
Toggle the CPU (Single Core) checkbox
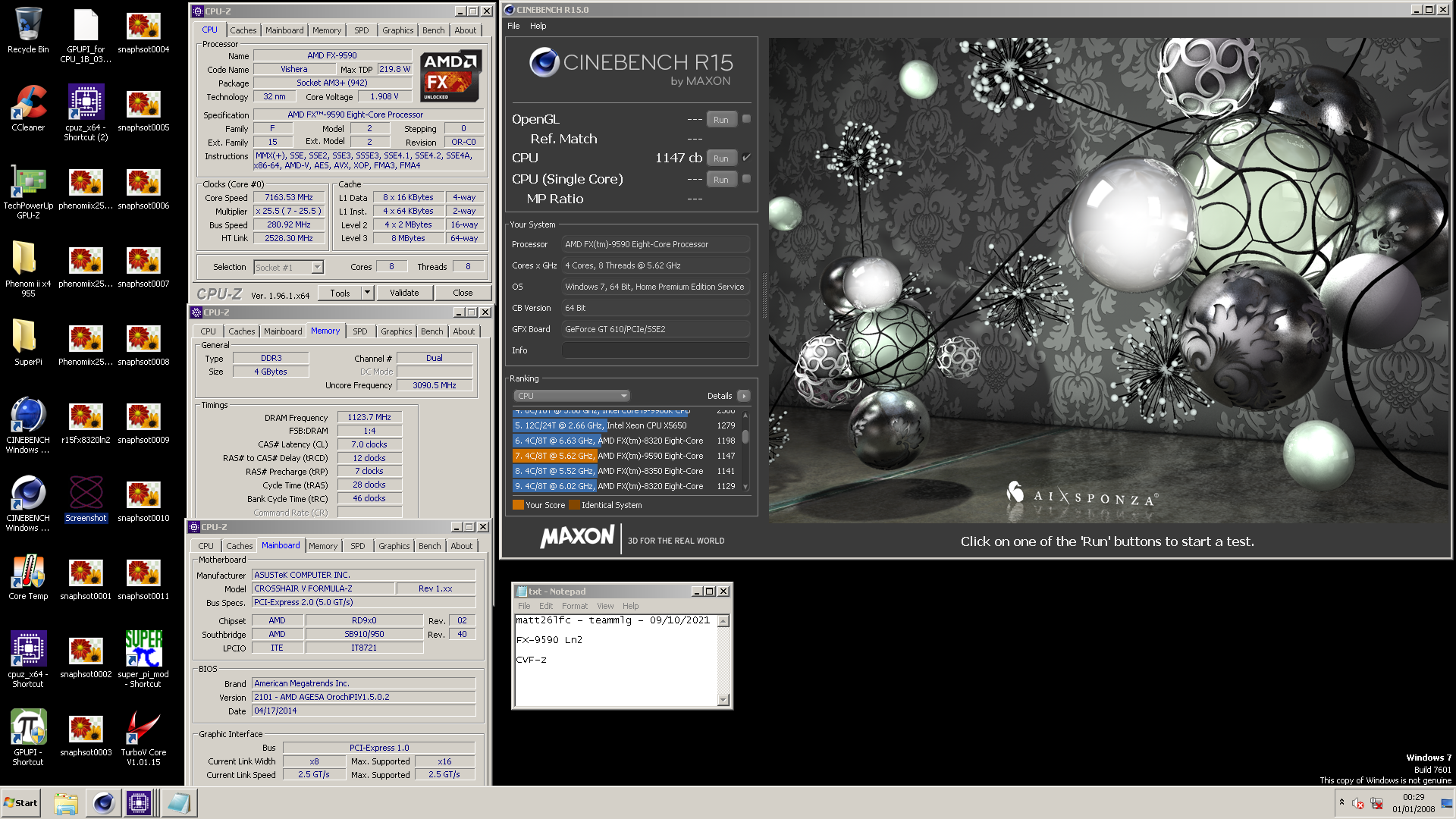pos(746,179)
